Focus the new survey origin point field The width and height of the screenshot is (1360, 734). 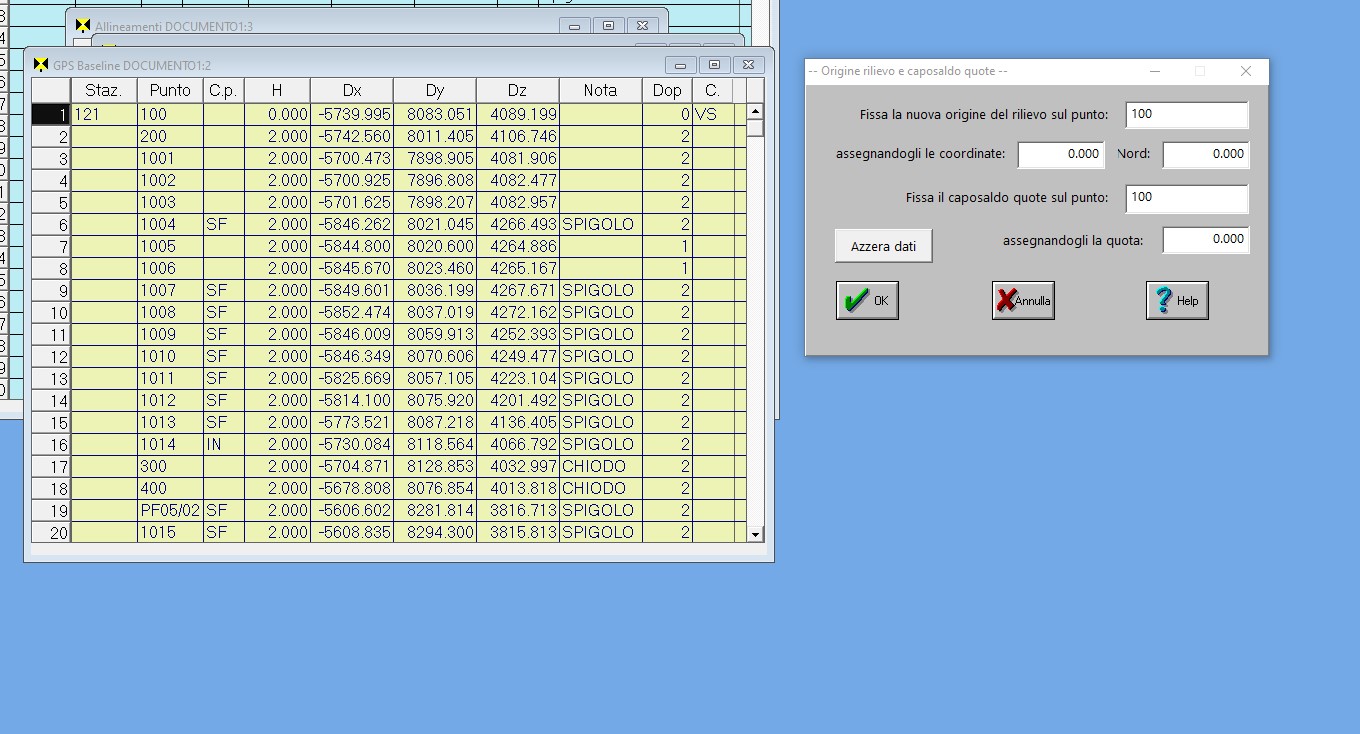tap(1186, 115)
